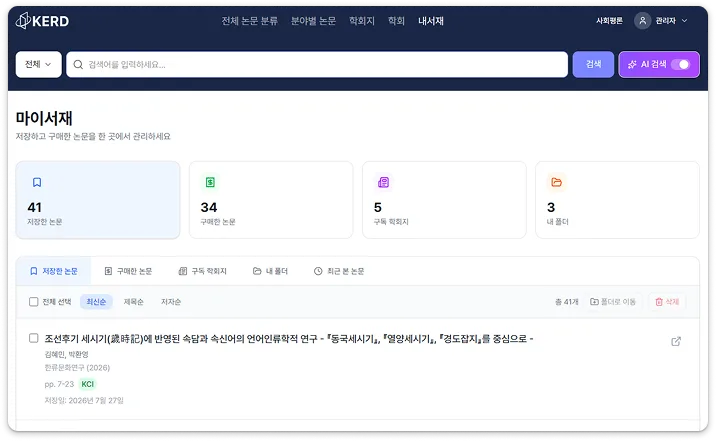Click the purple journal icon on 구독 학회지 card
This screenshot has width=716, height=441.
(383, 182)
